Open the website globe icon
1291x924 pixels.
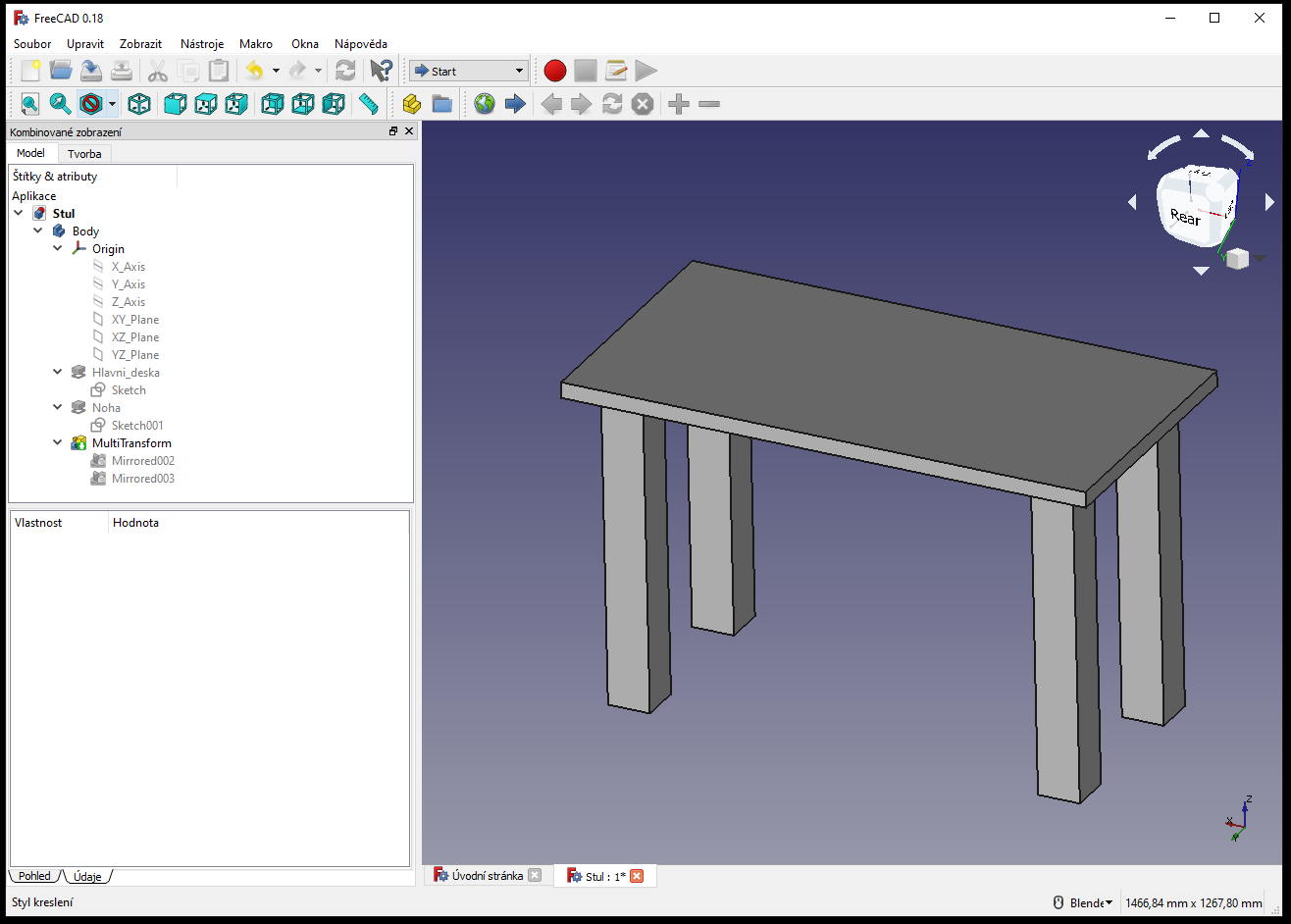tap(485, 104)
